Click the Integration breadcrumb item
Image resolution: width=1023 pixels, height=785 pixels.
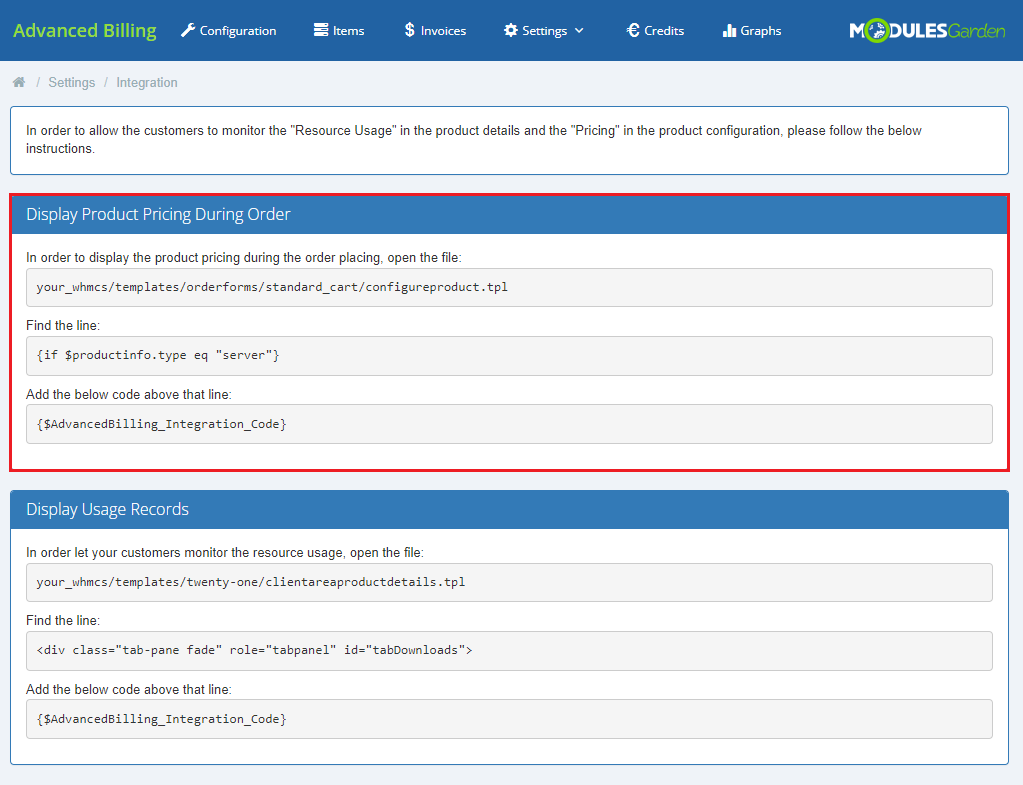coord(147,83)
